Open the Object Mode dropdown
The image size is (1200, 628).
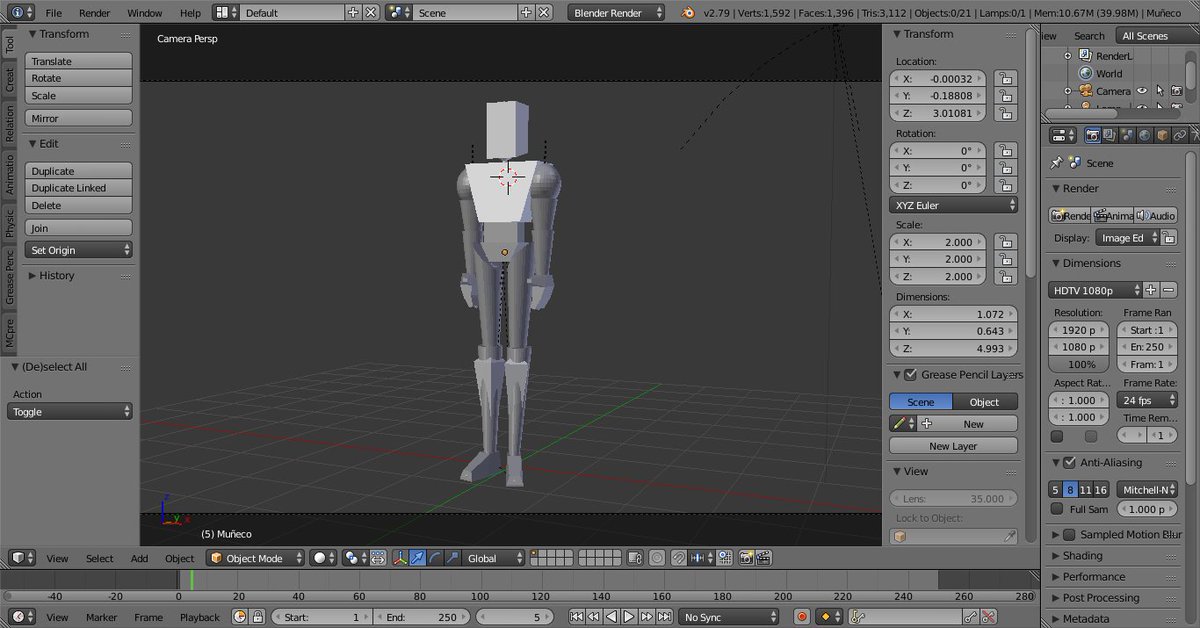pyautogui.click(x=255, y=558)
